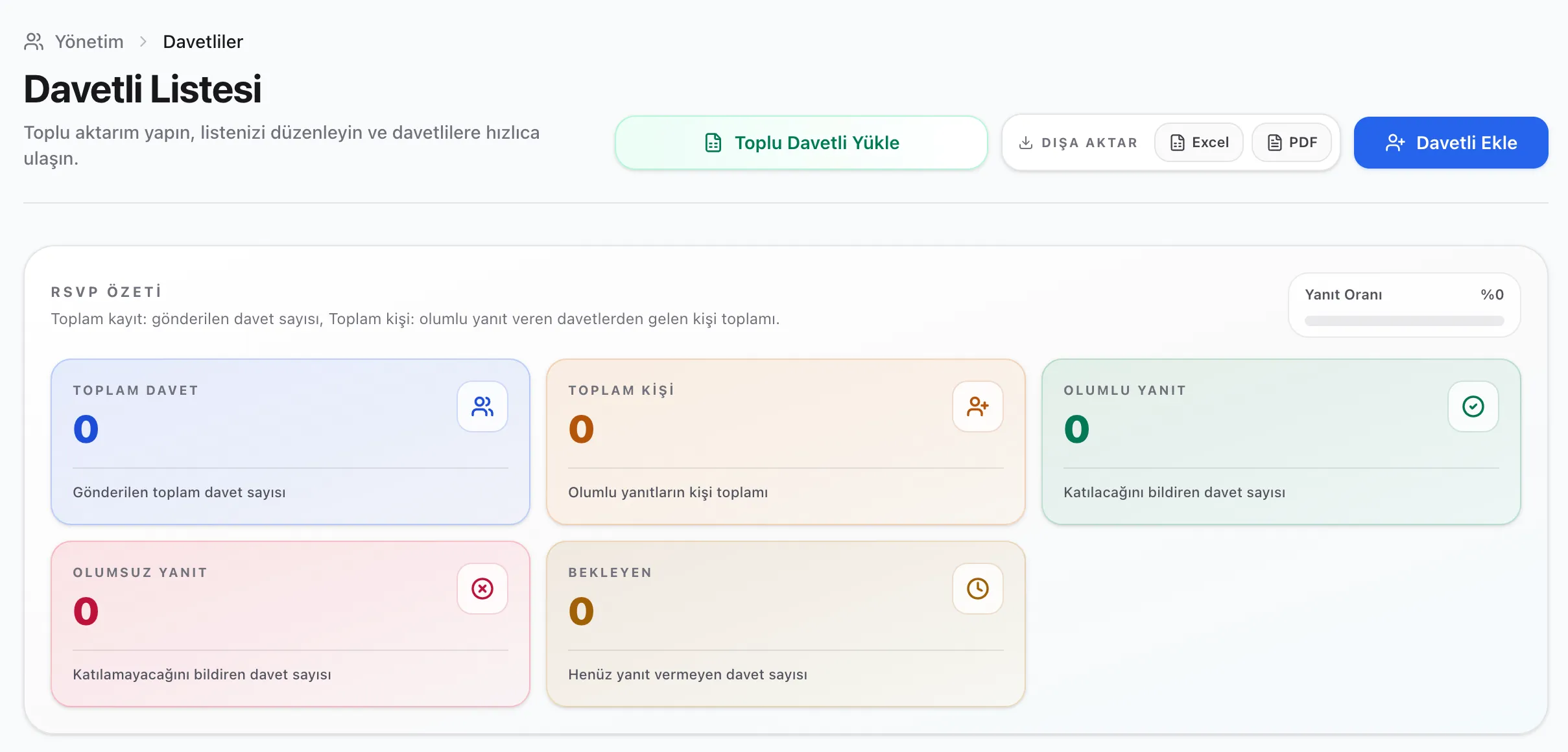Click the add-person icon in Toplam Kişi card
The height and width of the screenshot is (752, 1568).
(977, 406)
